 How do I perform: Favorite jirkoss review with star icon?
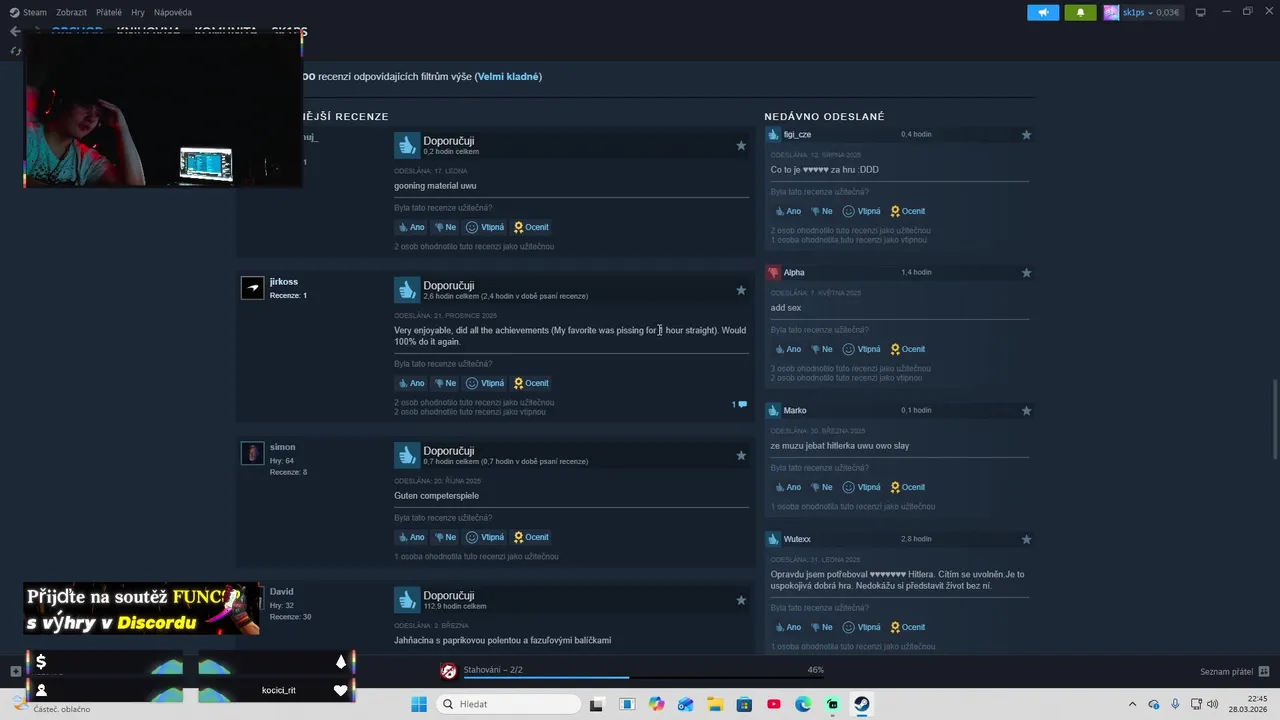[x=741, y=290]
